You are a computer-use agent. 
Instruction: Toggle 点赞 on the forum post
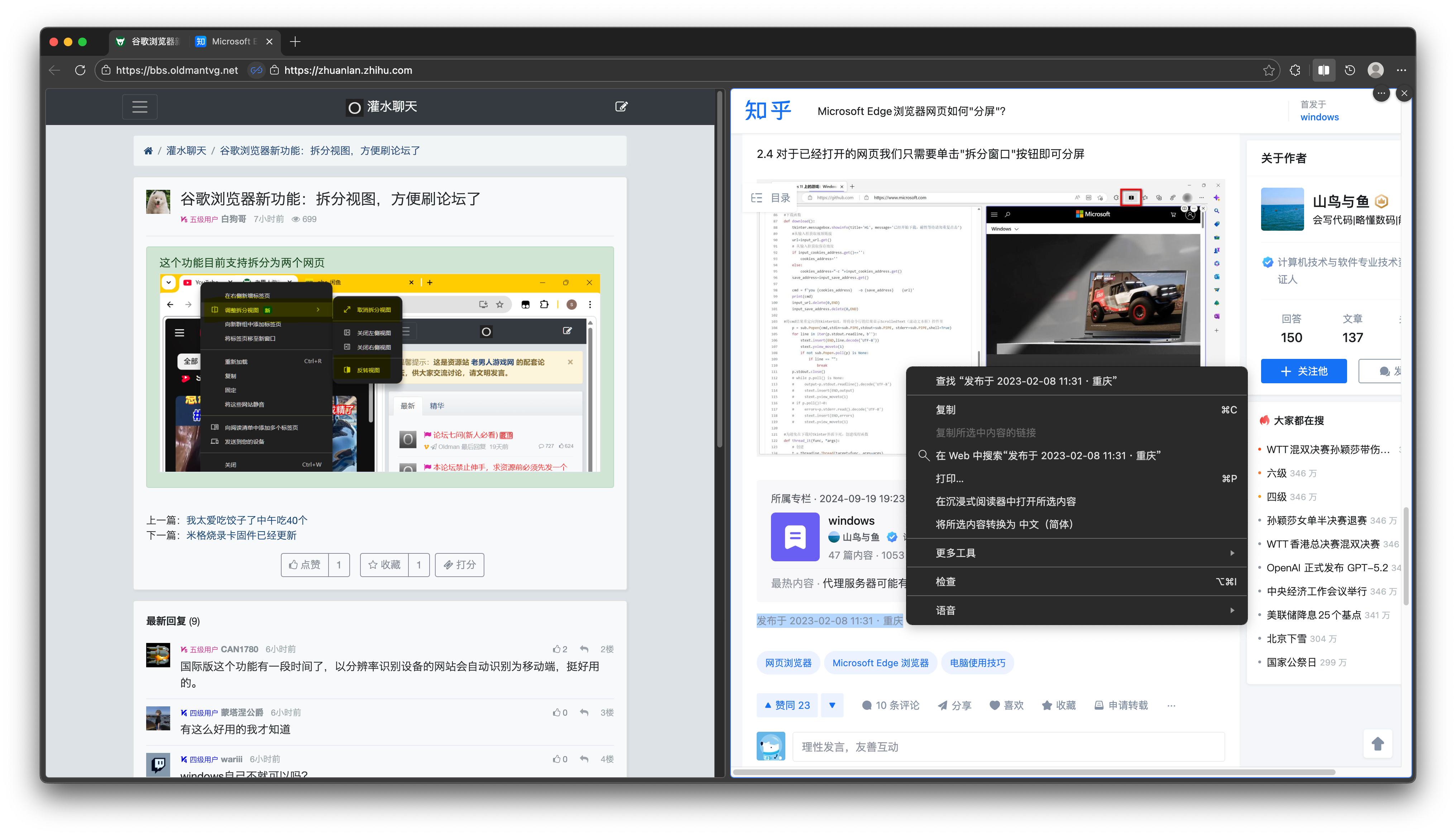(305, 564)
